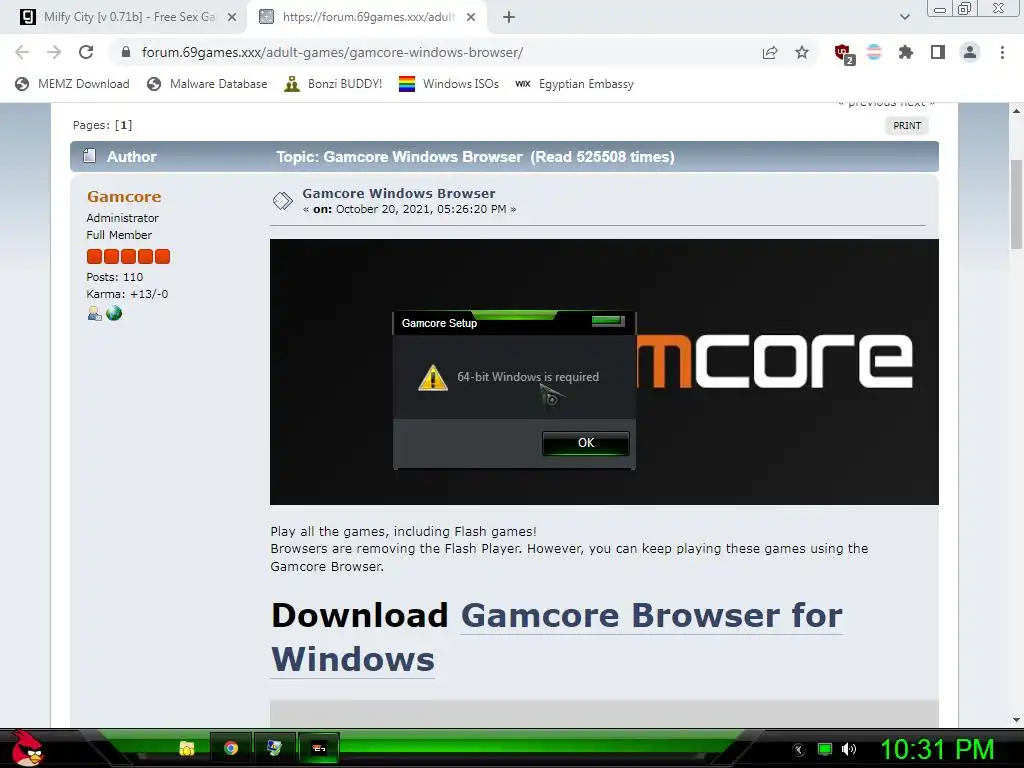1024x768 pixels.
Task: Open the Angry Birds start button
Action: pyautogui.click(x=27, y=748)
